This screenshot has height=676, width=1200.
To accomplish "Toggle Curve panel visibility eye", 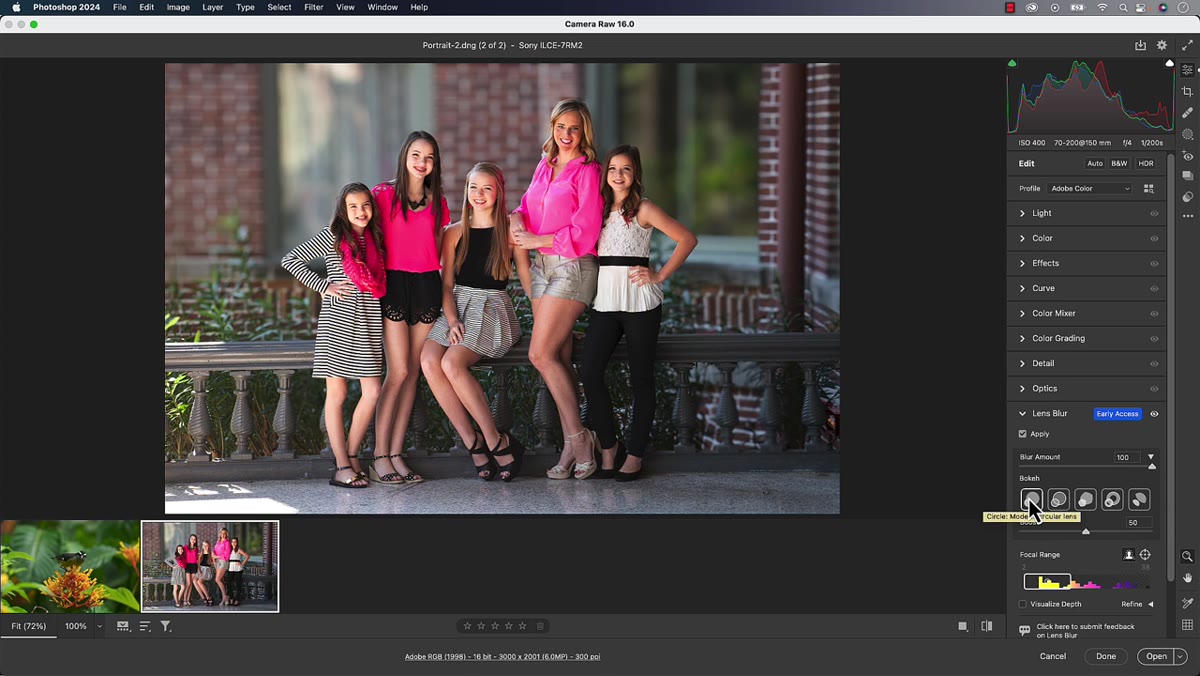I will coord(1154,289).
